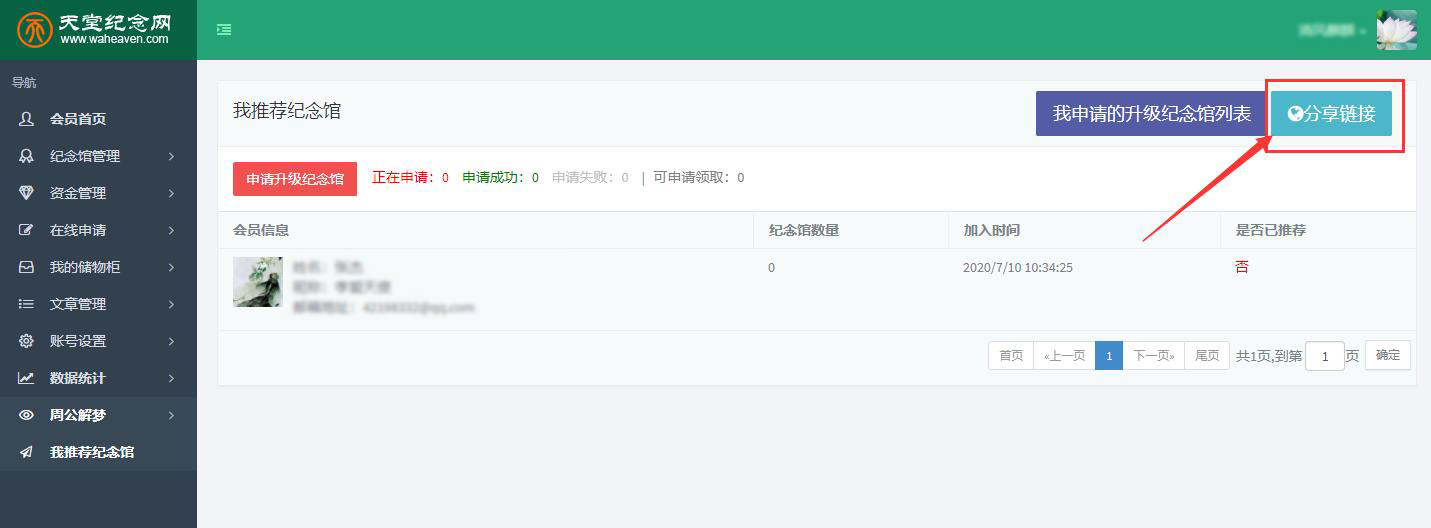The image size is (1431, 528).
Task: Click the 我的储物柜 envelope icon
Action: [x=27, y=267]
